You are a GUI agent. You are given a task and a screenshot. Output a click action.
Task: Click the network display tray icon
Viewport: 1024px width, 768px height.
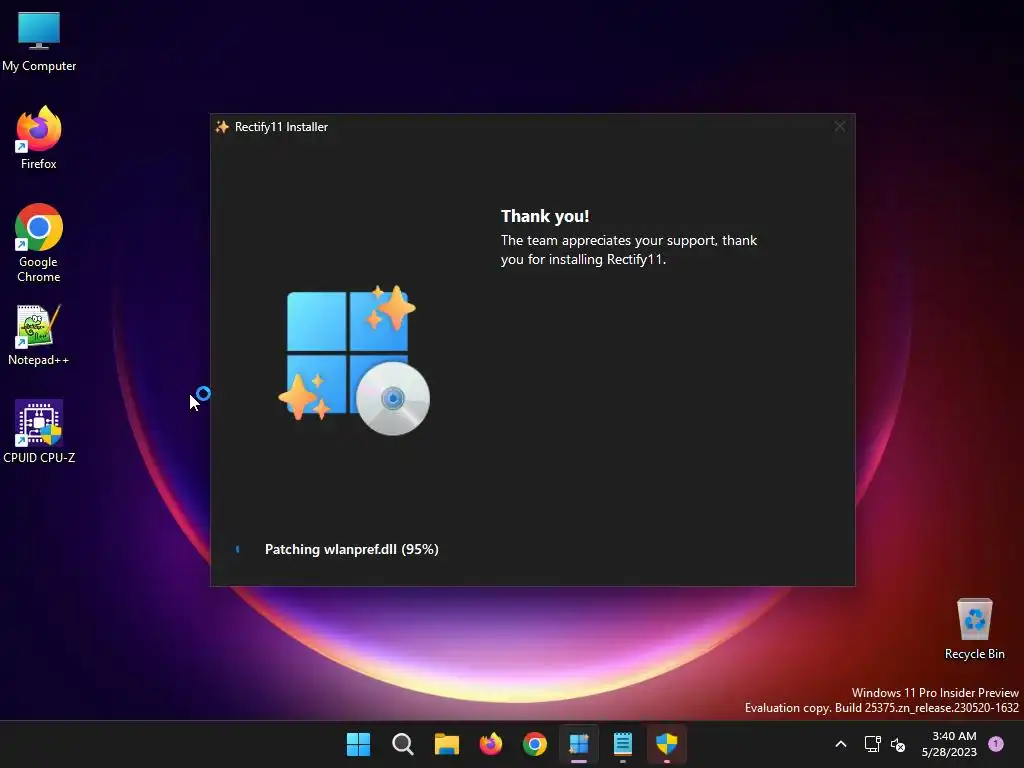pyautogui.click(x=872, y=744)
